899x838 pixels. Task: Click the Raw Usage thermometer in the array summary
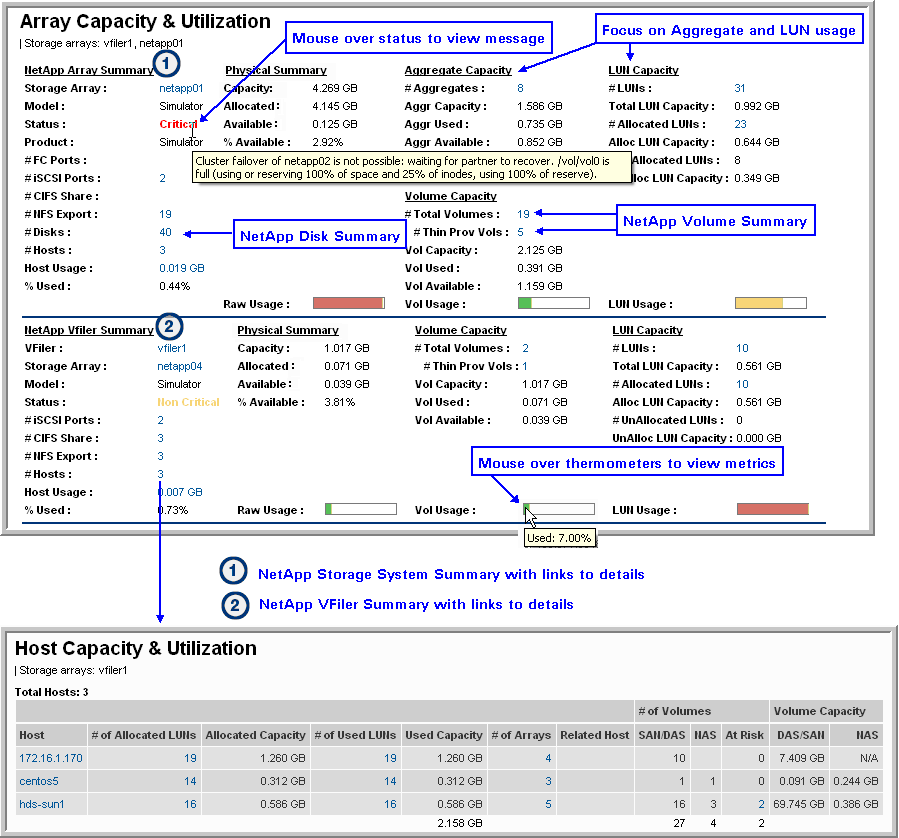(349, 303)
